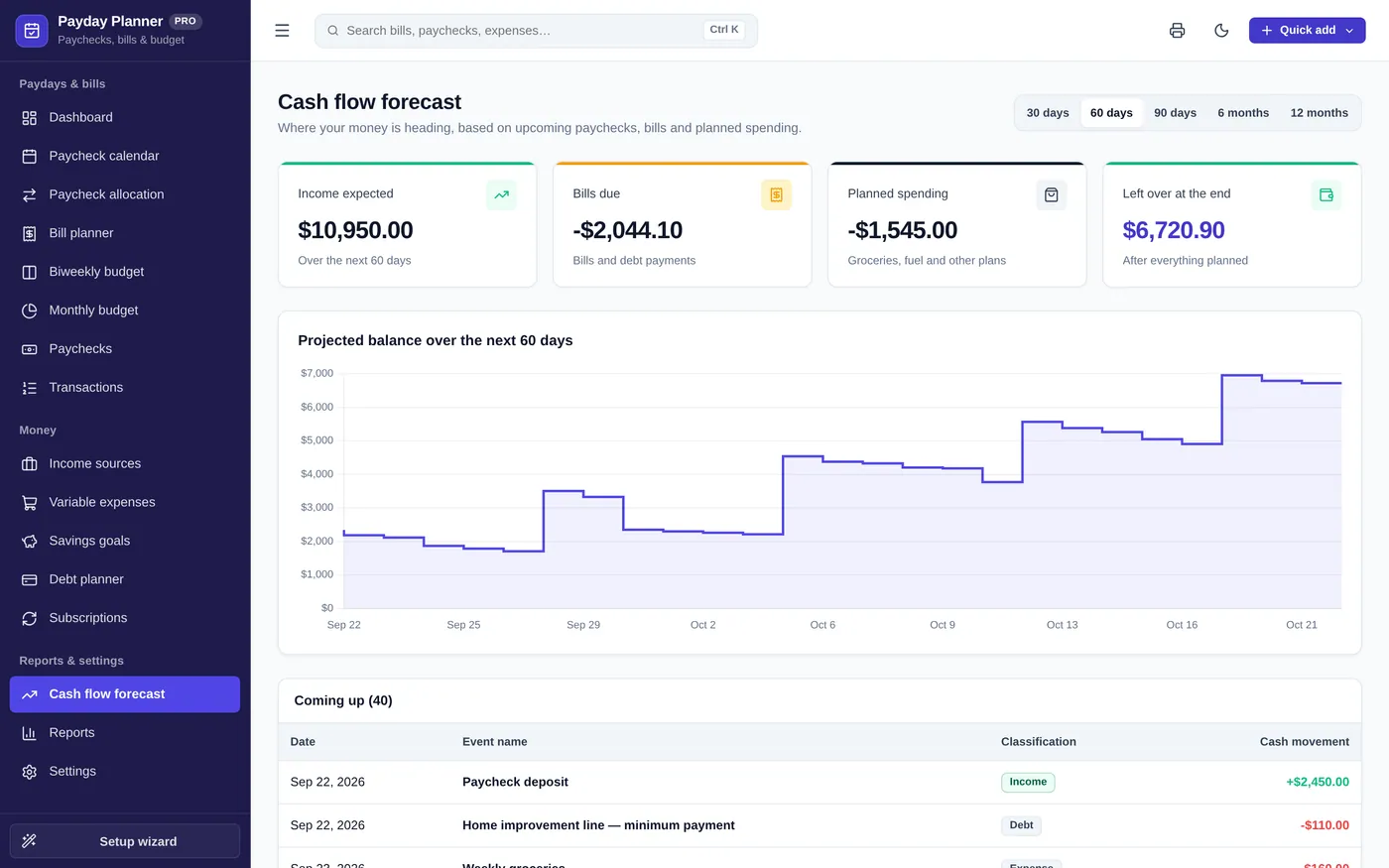
Task: Click the Classification column header
Action: (1038, 742)
